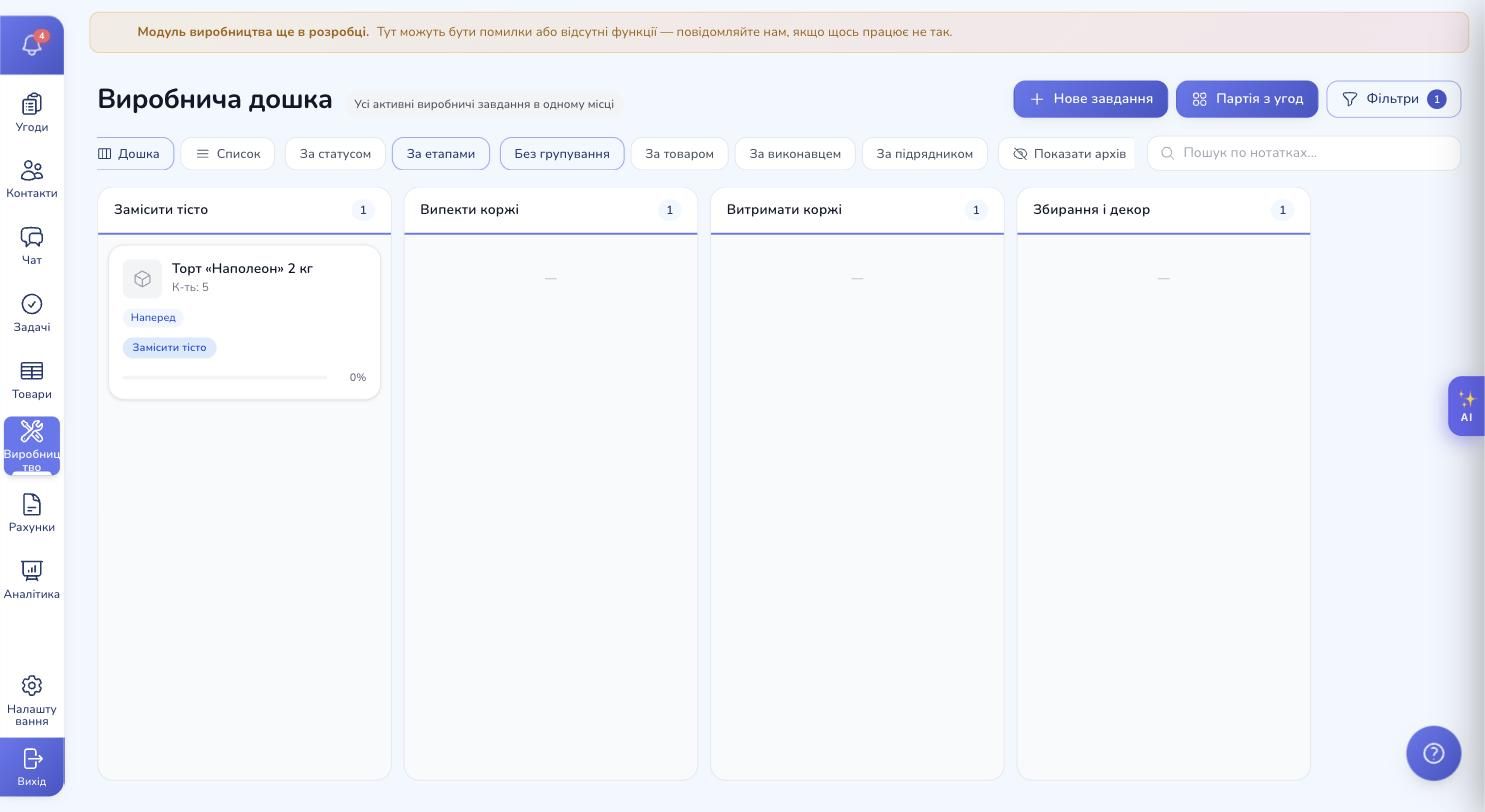Viewport: 1485px width, 812px height.
Task: Open Рахунки in the sidebar
Action: (32, 513)
